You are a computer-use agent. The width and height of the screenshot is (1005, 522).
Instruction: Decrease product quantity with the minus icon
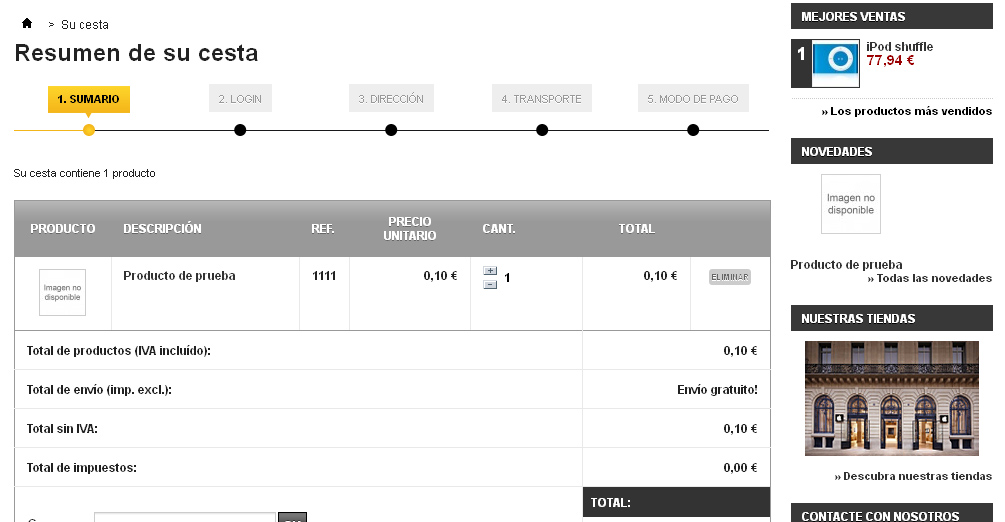pos(490,285)
